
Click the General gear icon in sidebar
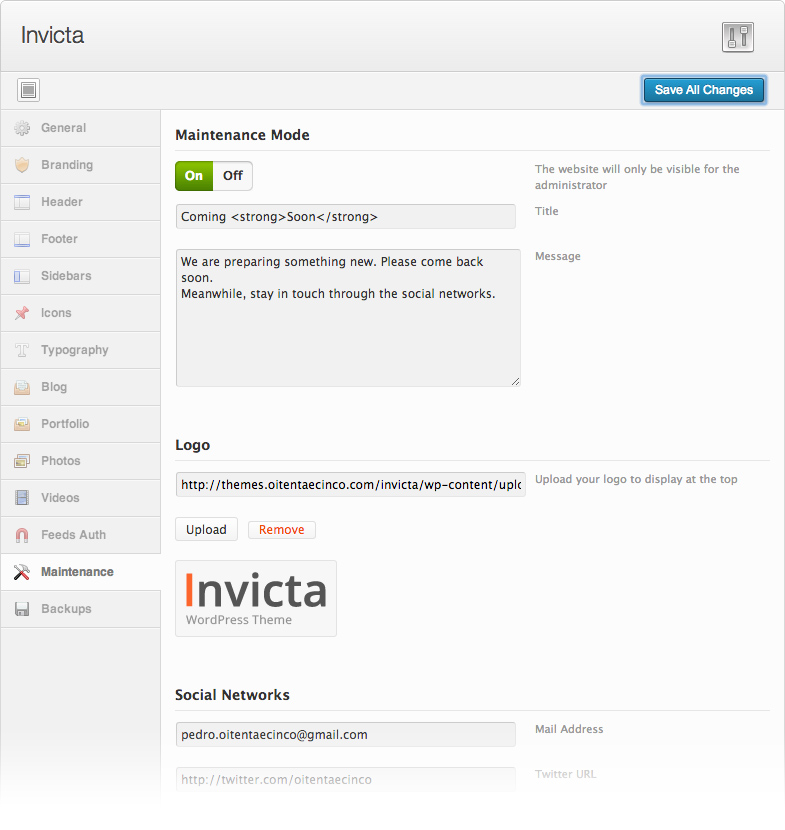pyautogui.click(x=22, y=128)
